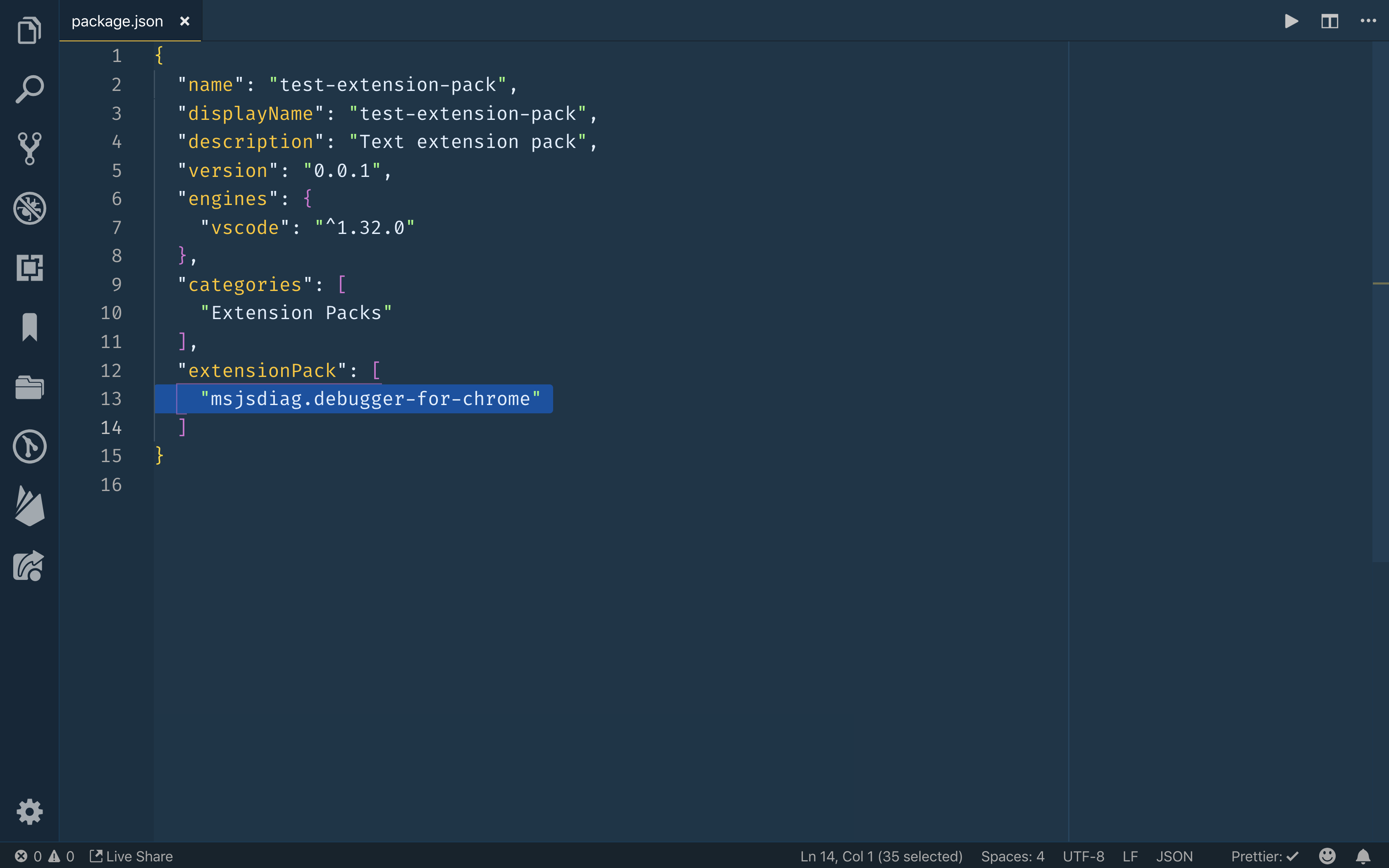Open the Search view
The image size is (1389, 868).
pyautogui.click(x=29, y=90)
